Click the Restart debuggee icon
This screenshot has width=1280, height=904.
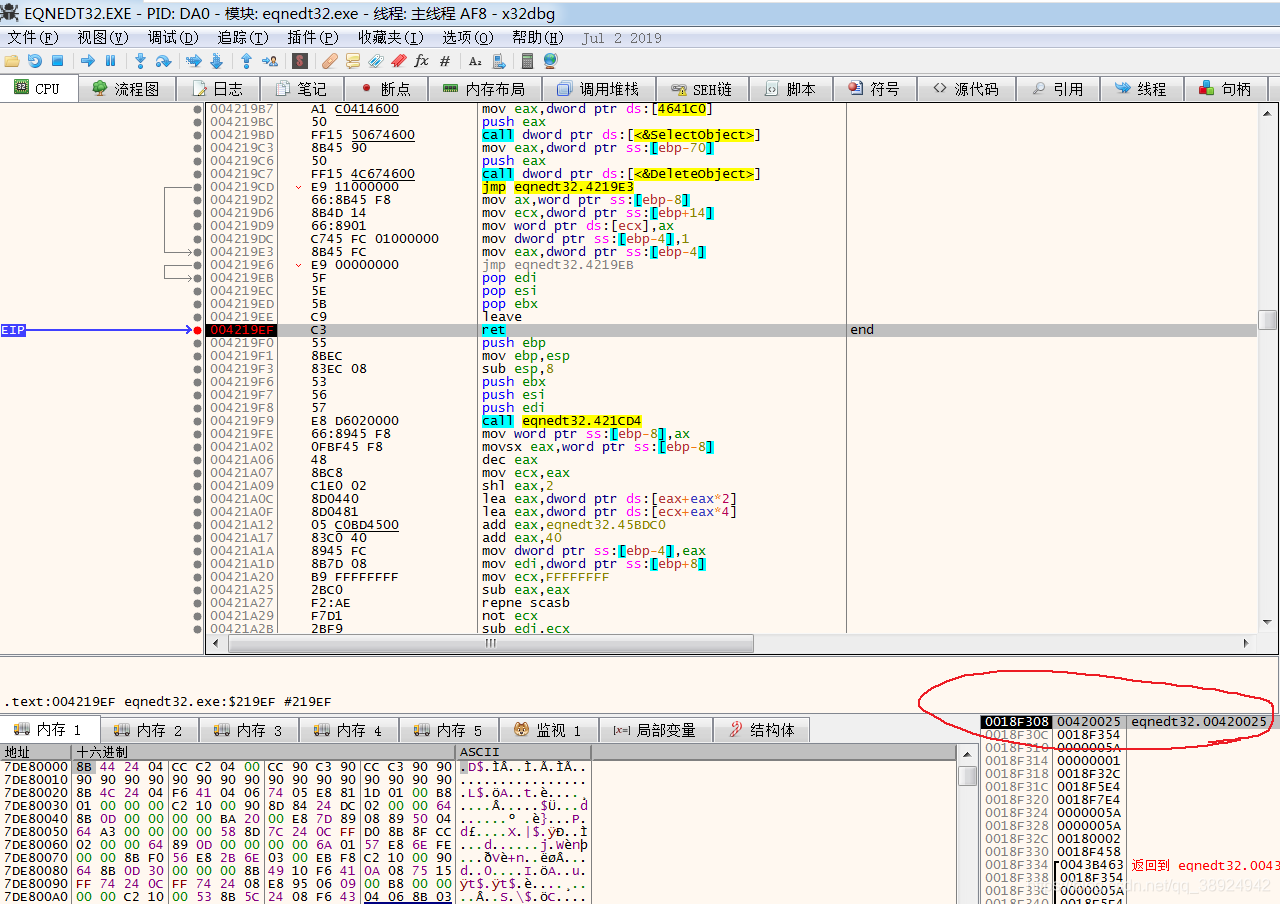tap(34, 61)
